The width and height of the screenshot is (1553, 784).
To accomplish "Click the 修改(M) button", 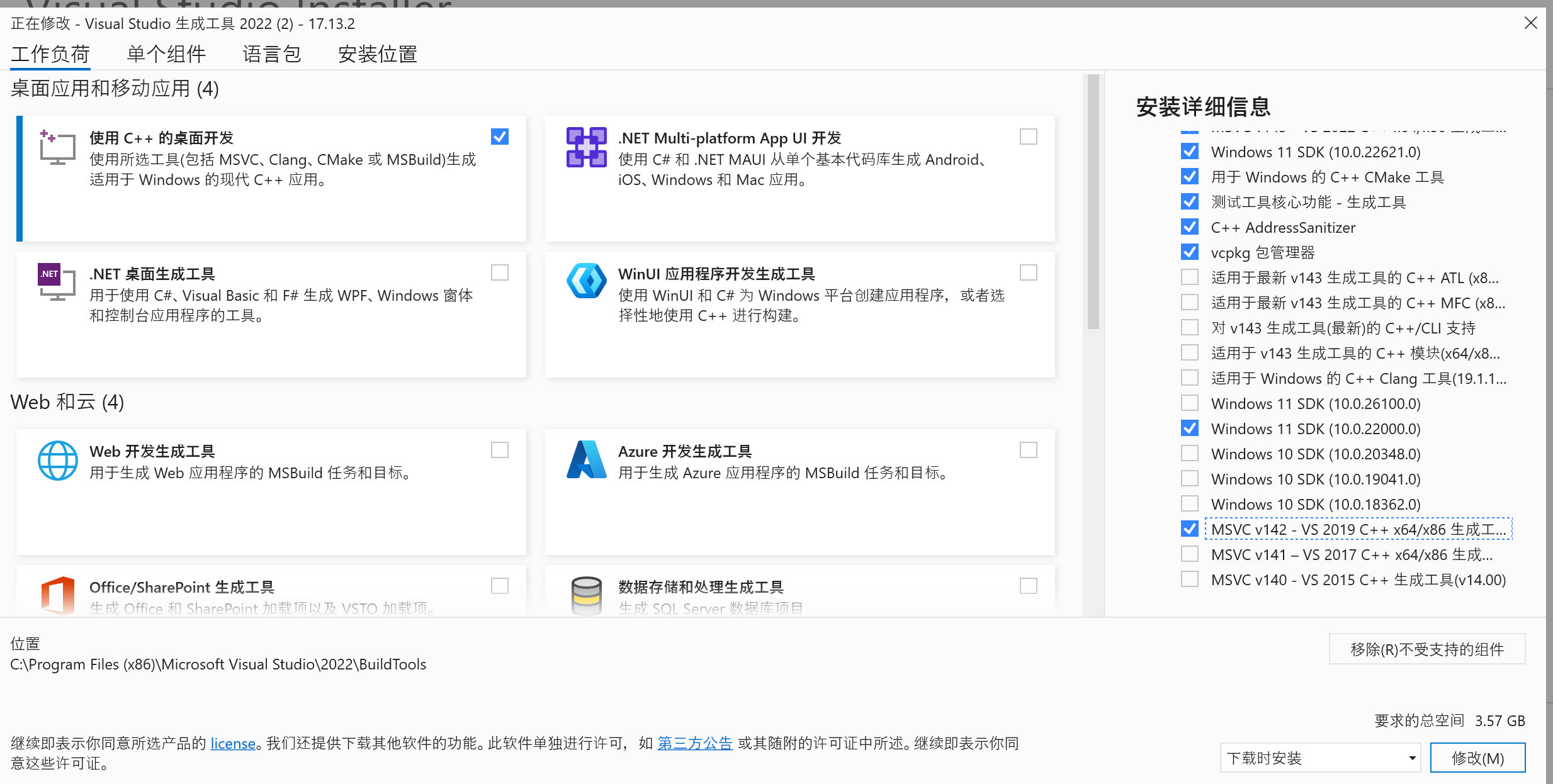I will point(1477,758).
